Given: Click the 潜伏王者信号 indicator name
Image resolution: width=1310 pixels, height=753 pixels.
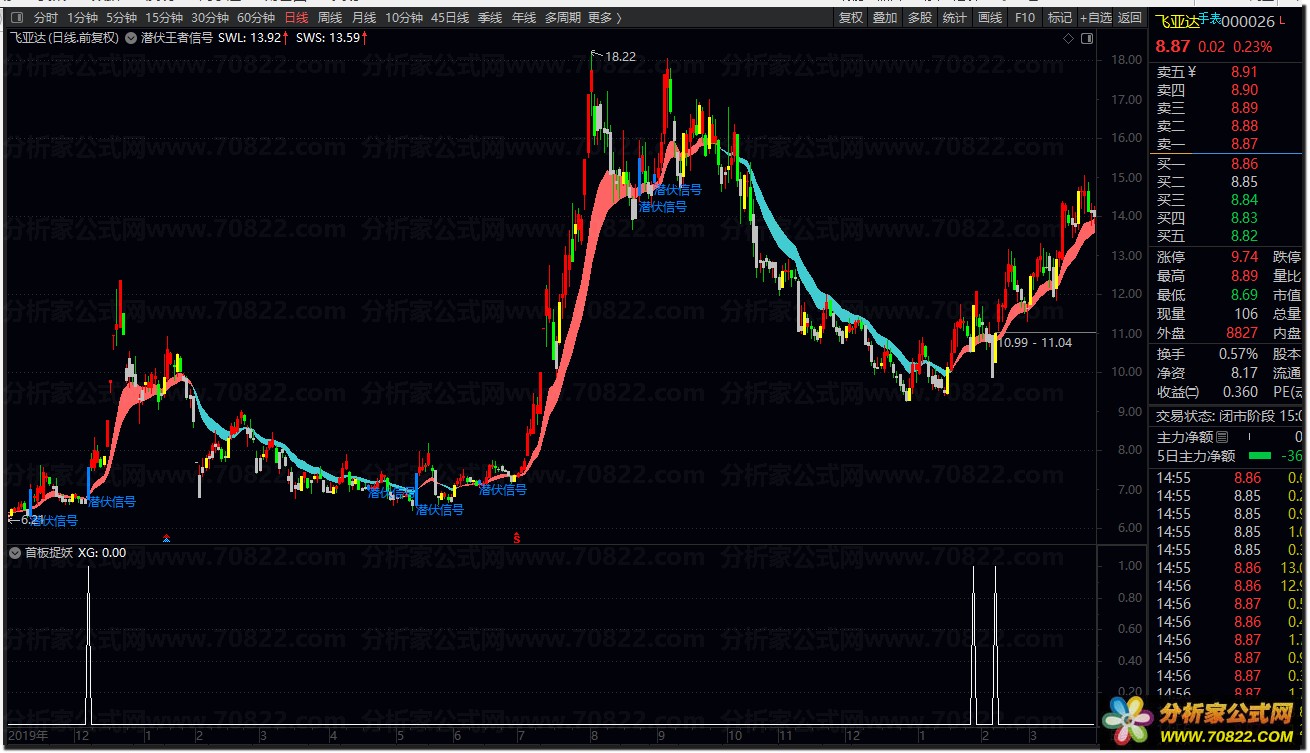Looking at the screenshot, I should click(x=177, y=38).
